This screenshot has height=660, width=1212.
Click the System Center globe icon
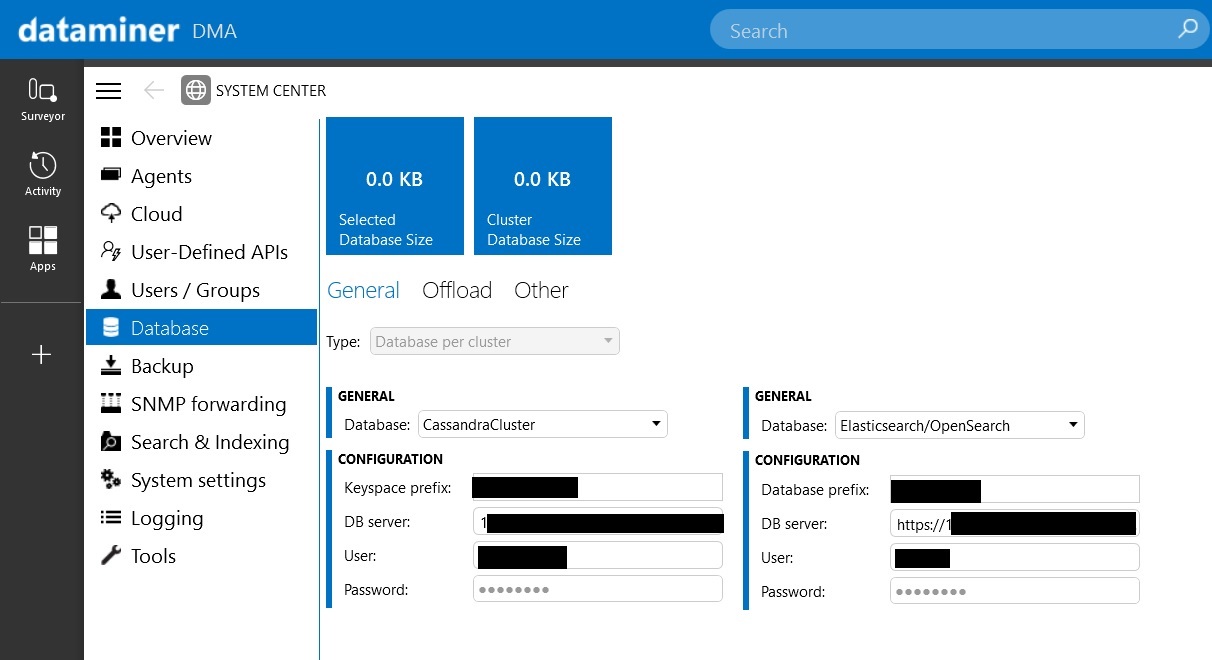[196, 90]
